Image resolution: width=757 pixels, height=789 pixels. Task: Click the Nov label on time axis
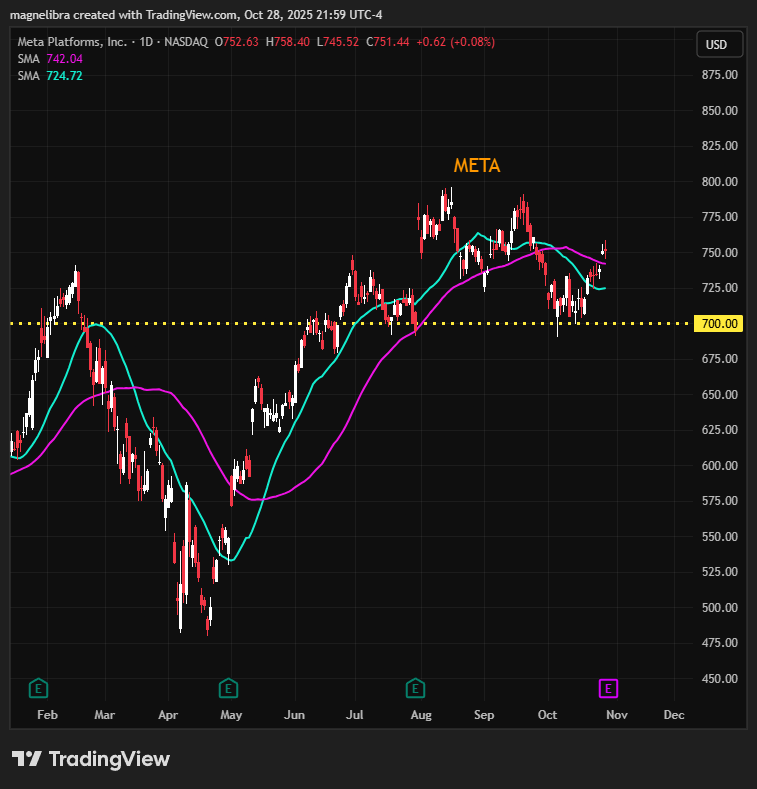coord(617,715)
